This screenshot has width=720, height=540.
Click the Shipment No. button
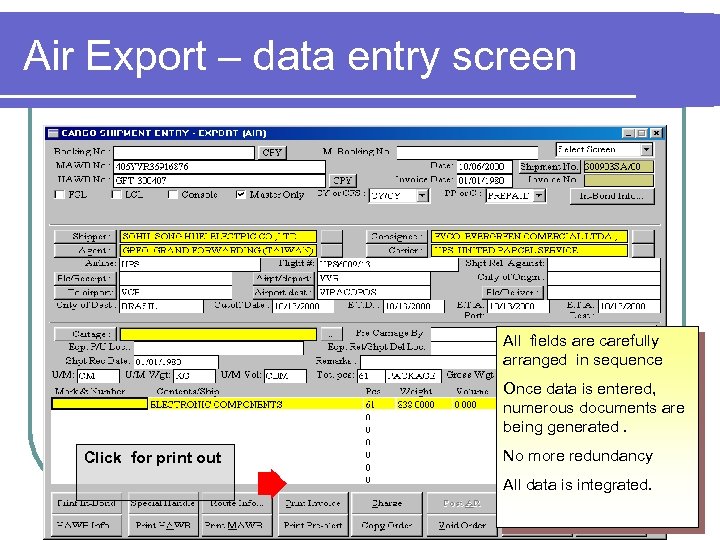click(x=549, y=166)
